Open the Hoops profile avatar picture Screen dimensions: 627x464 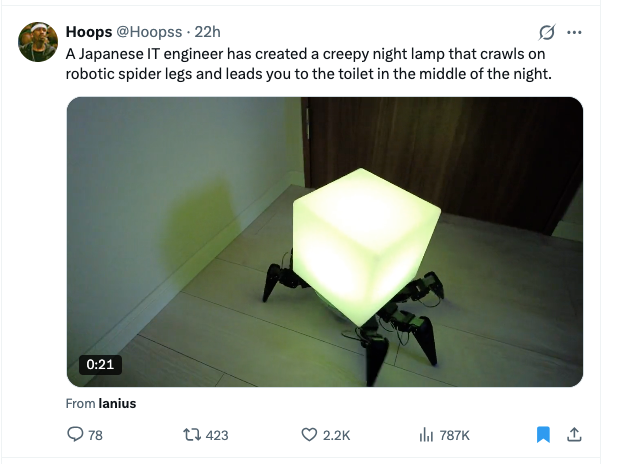click(38, 42)
